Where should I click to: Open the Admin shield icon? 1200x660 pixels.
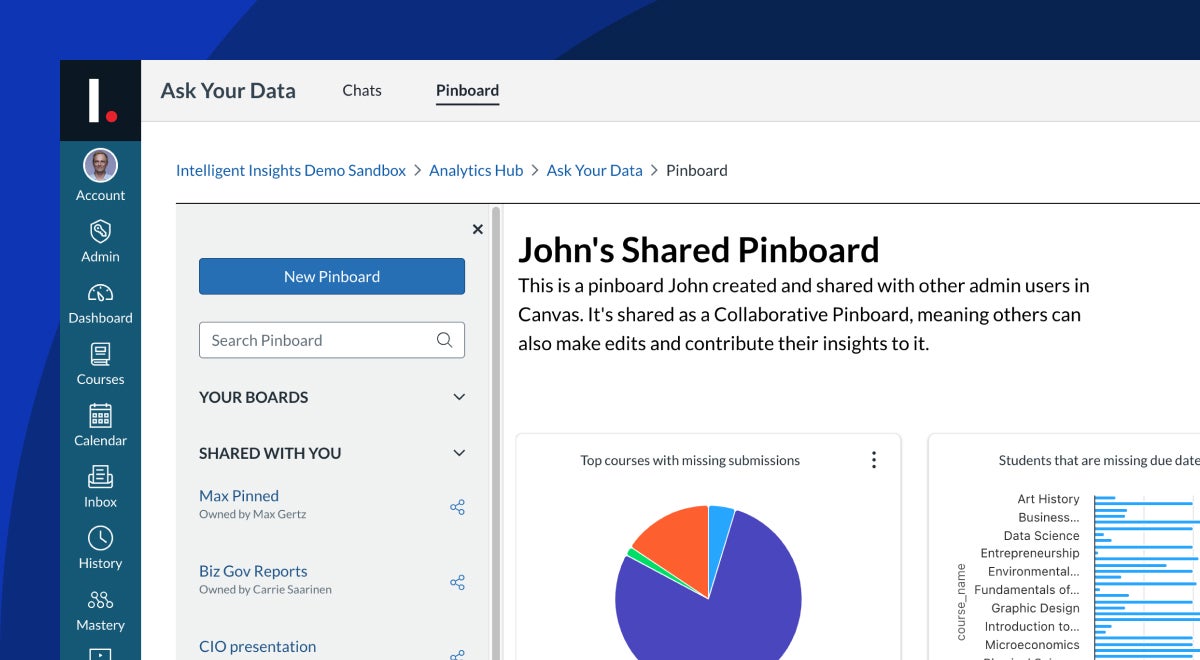100,232
